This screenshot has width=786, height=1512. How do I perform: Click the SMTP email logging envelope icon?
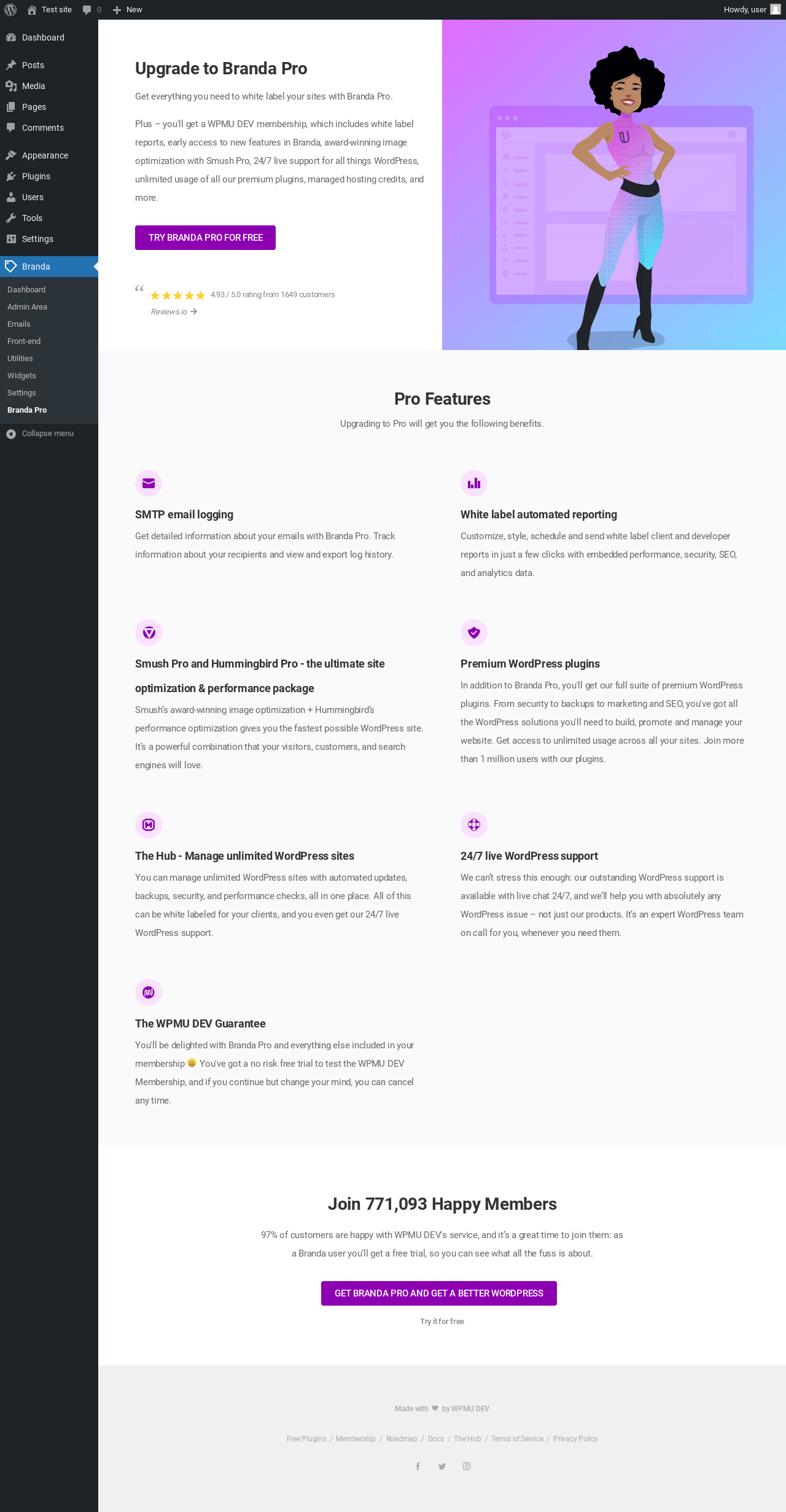pos(149,483)
